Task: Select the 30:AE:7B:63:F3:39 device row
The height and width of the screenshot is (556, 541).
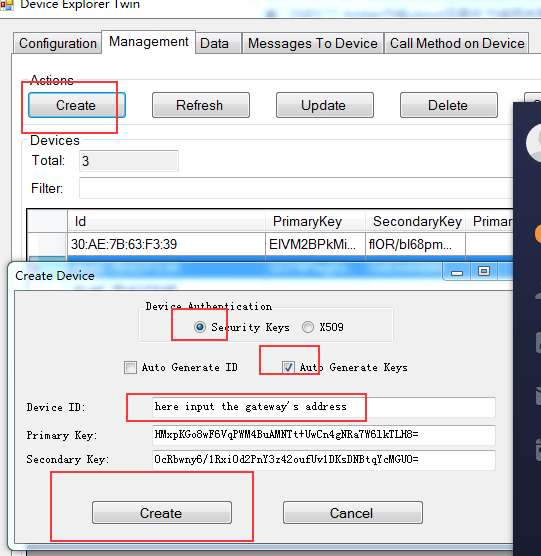Action: coord(270,244)
